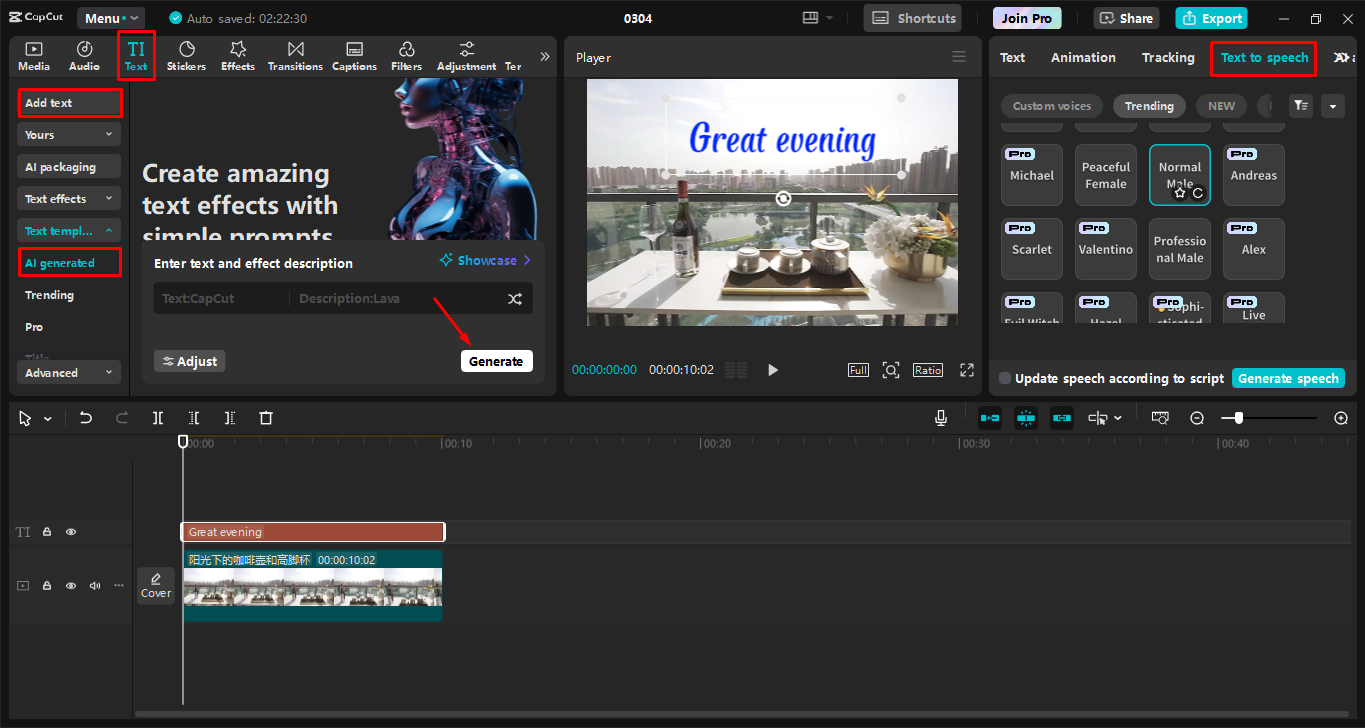This screenshot has height=728, width=1365.
Task: Delete the selected clip with the trash icon
Action: point(265,417)
